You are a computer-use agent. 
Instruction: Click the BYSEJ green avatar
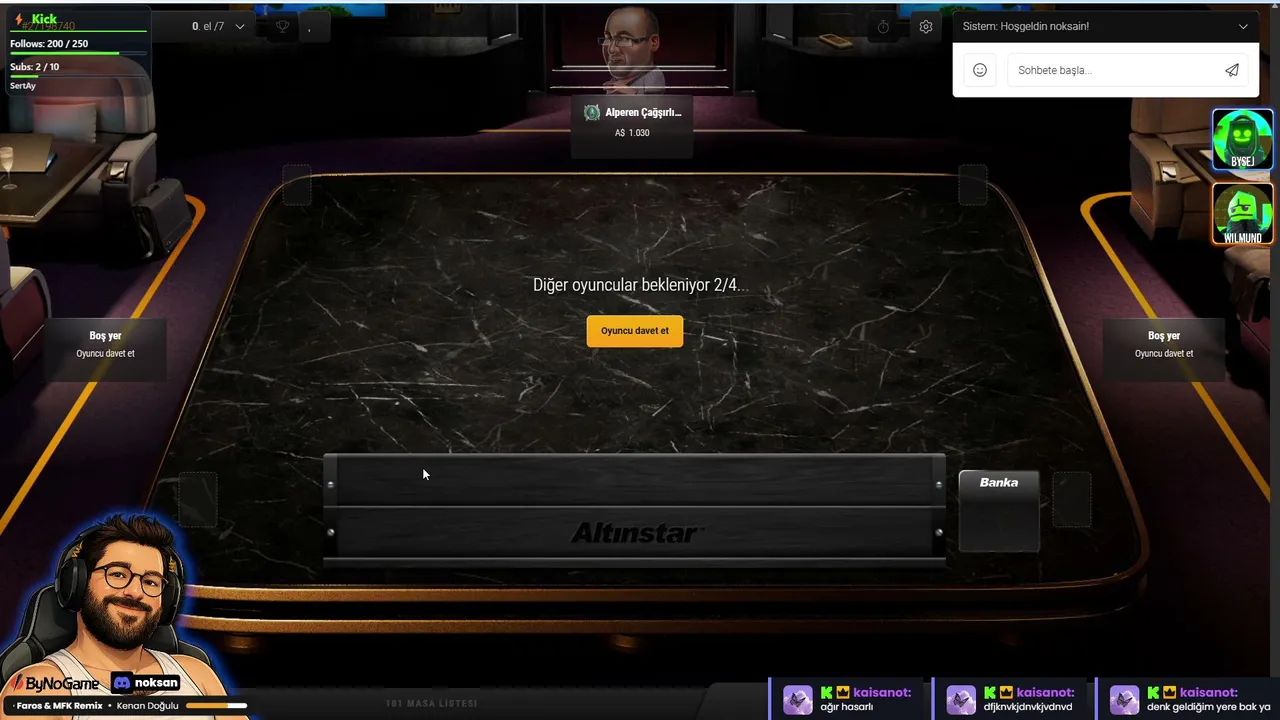[1243, 139]
